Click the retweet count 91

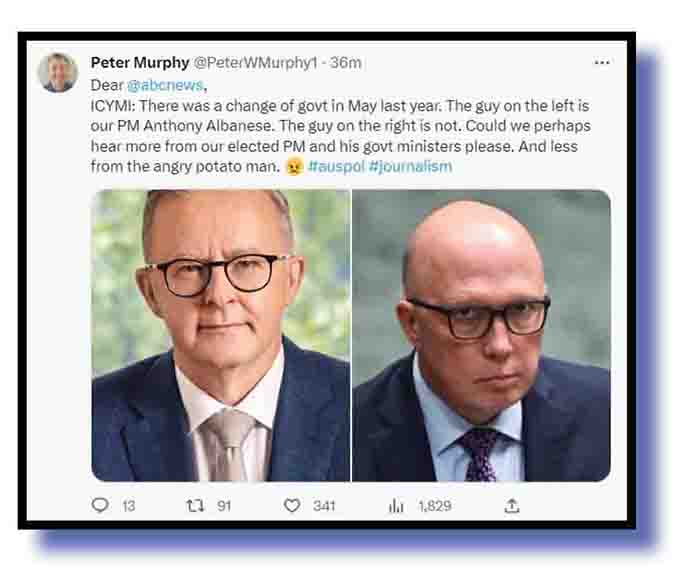[224, 506]
